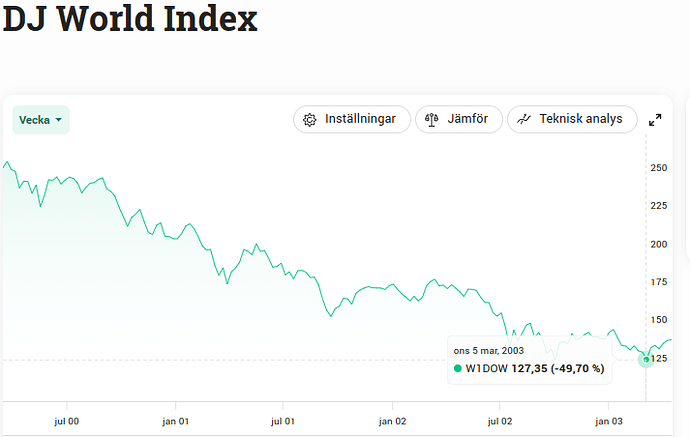The width and height of the screenshot is (690, 437).
Task: Select the jul 01 date label
Action: coord(284,422)
